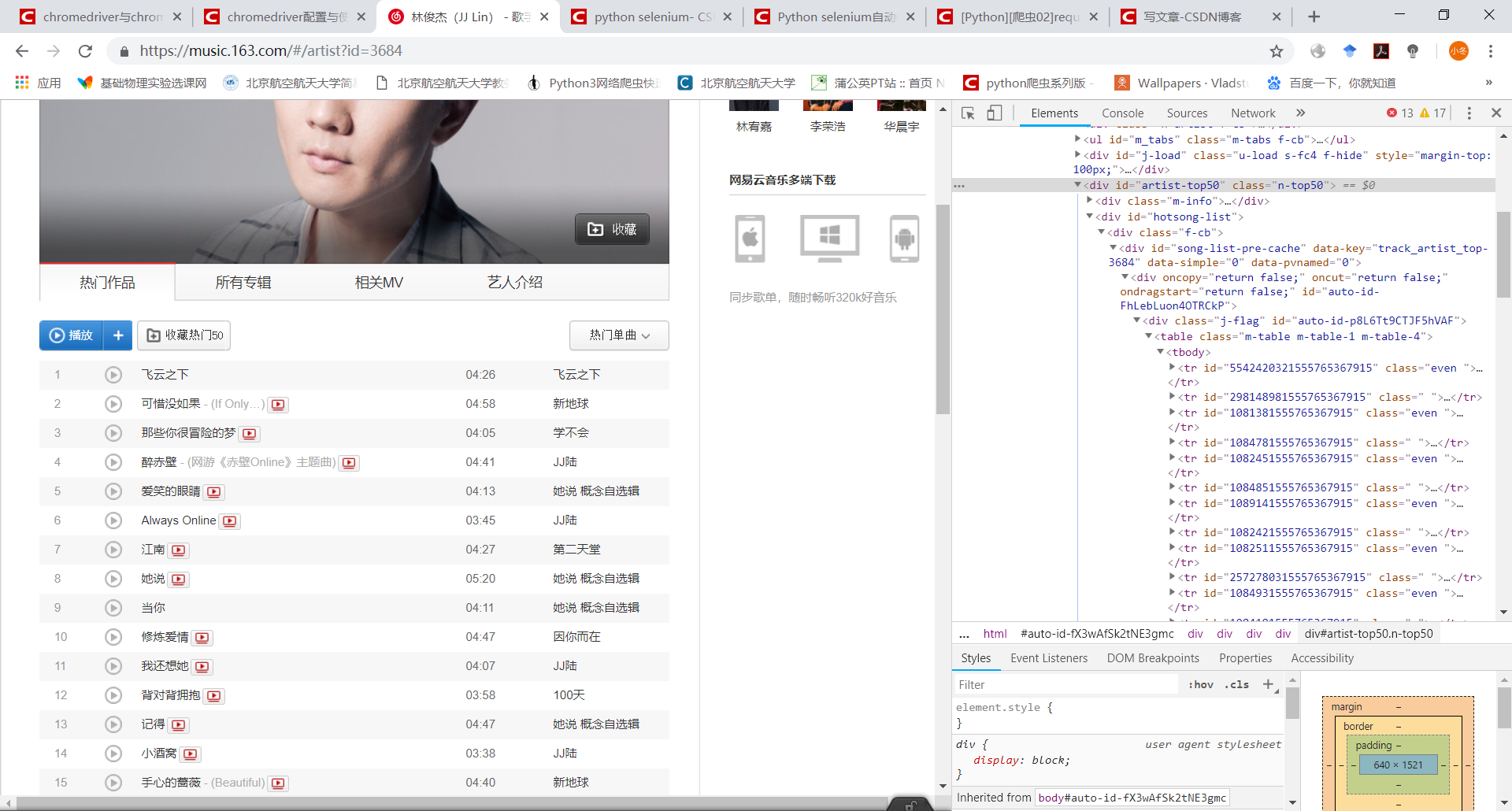Close the 林俊杰 (JJ Lin) browser tab
The image size is (1512, 811).
(x=544, y=17)
